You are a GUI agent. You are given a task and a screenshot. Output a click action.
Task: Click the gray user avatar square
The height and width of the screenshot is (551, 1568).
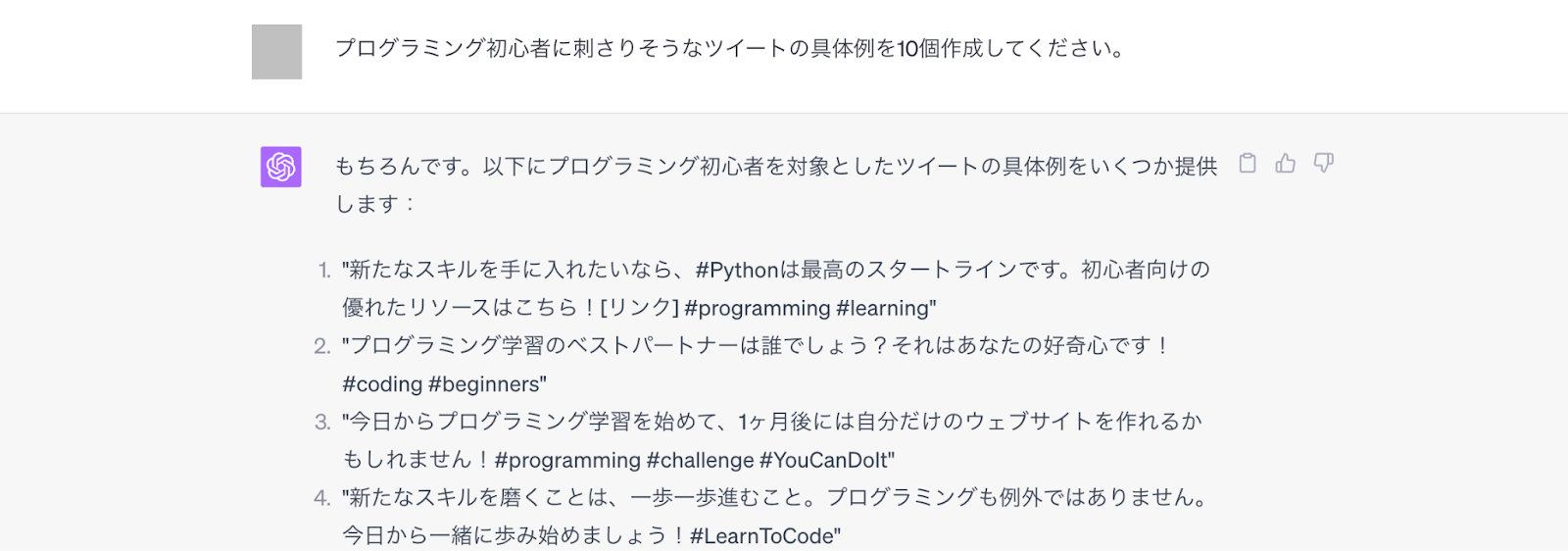point(277,52)
